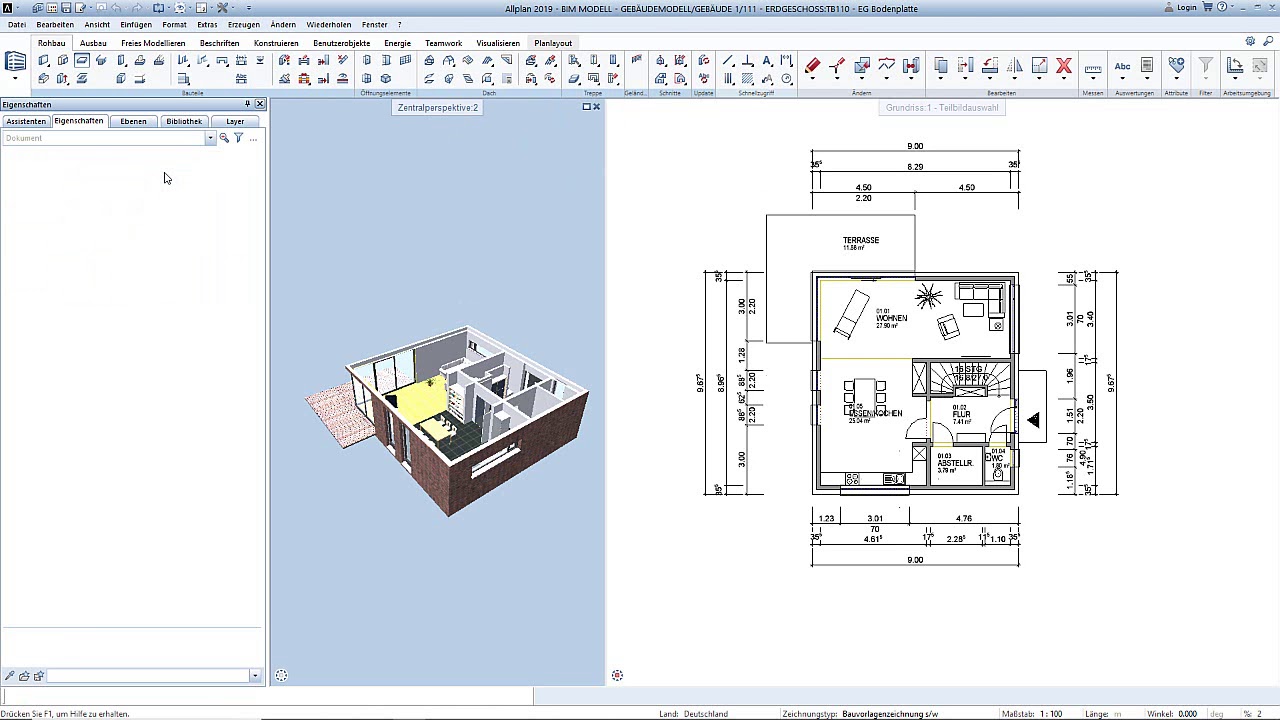Image resolution: width=1280 pixels, height=720 pixels.
Task: Open the Fenster menu
Action: (375, 24)
